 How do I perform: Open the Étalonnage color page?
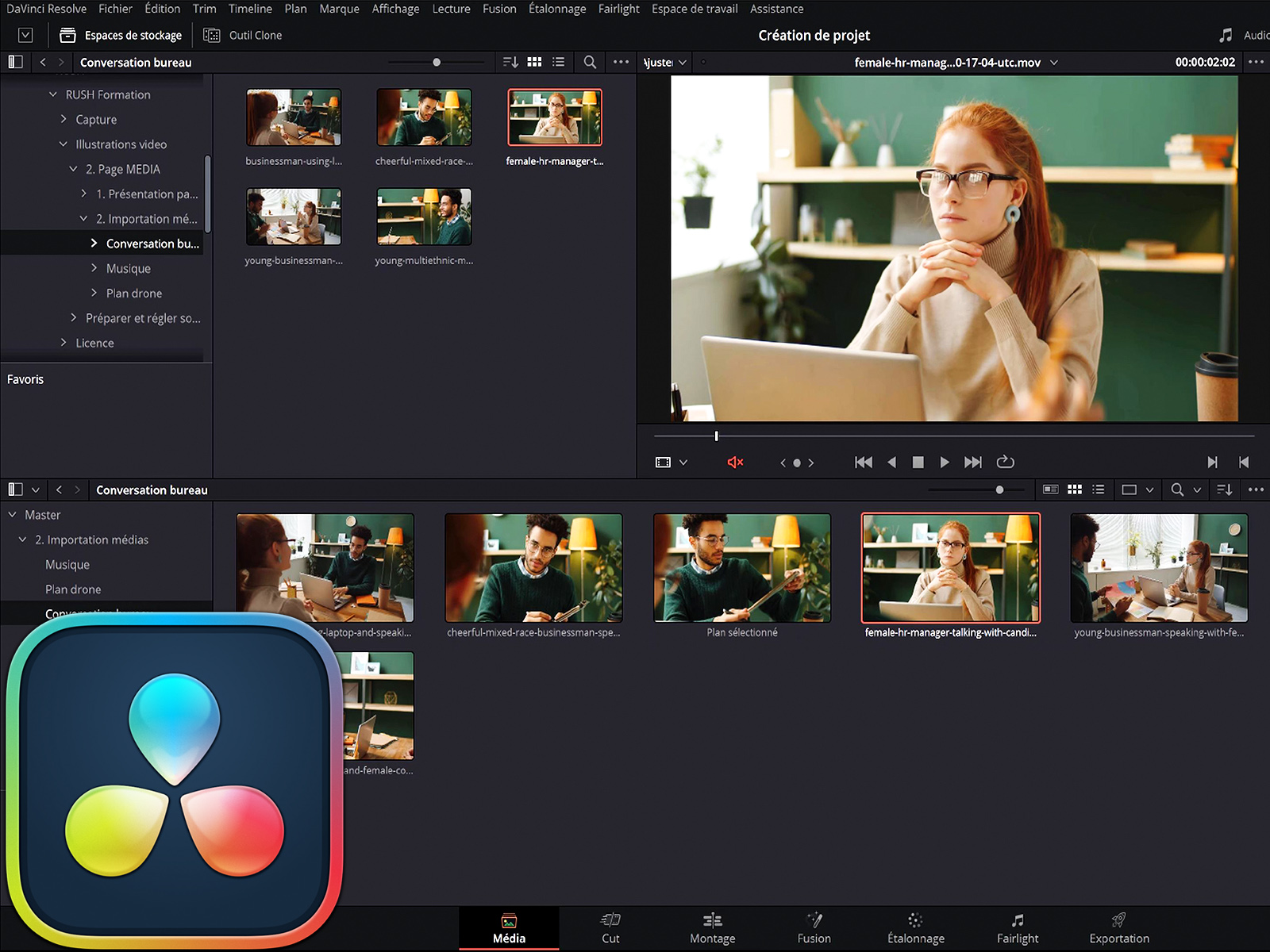click(915, 927)
